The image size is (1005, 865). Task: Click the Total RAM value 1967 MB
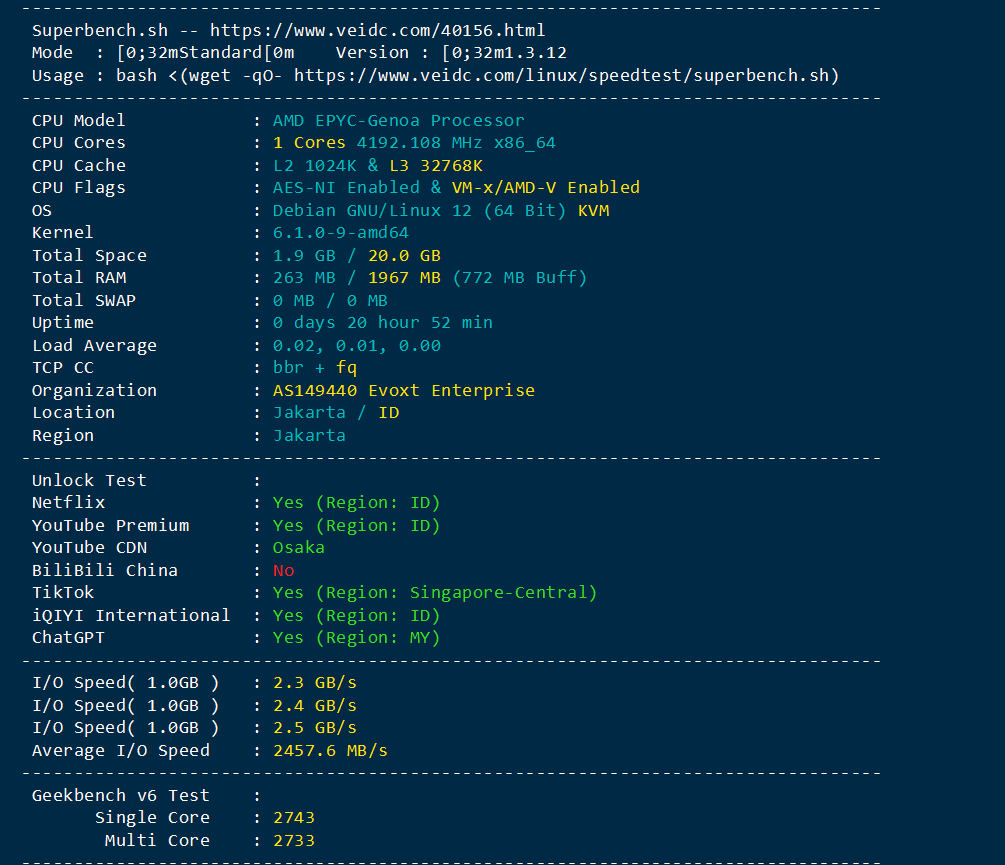[x=404, y=278]
